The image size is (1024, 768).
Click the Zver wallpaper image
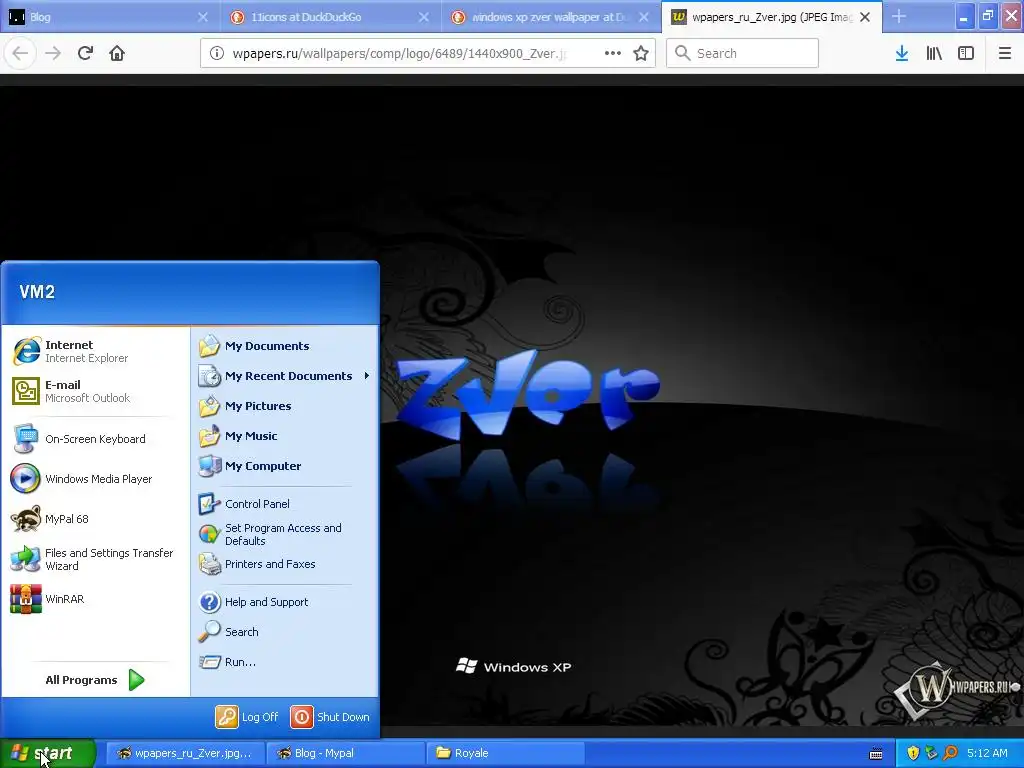(512, 406)
